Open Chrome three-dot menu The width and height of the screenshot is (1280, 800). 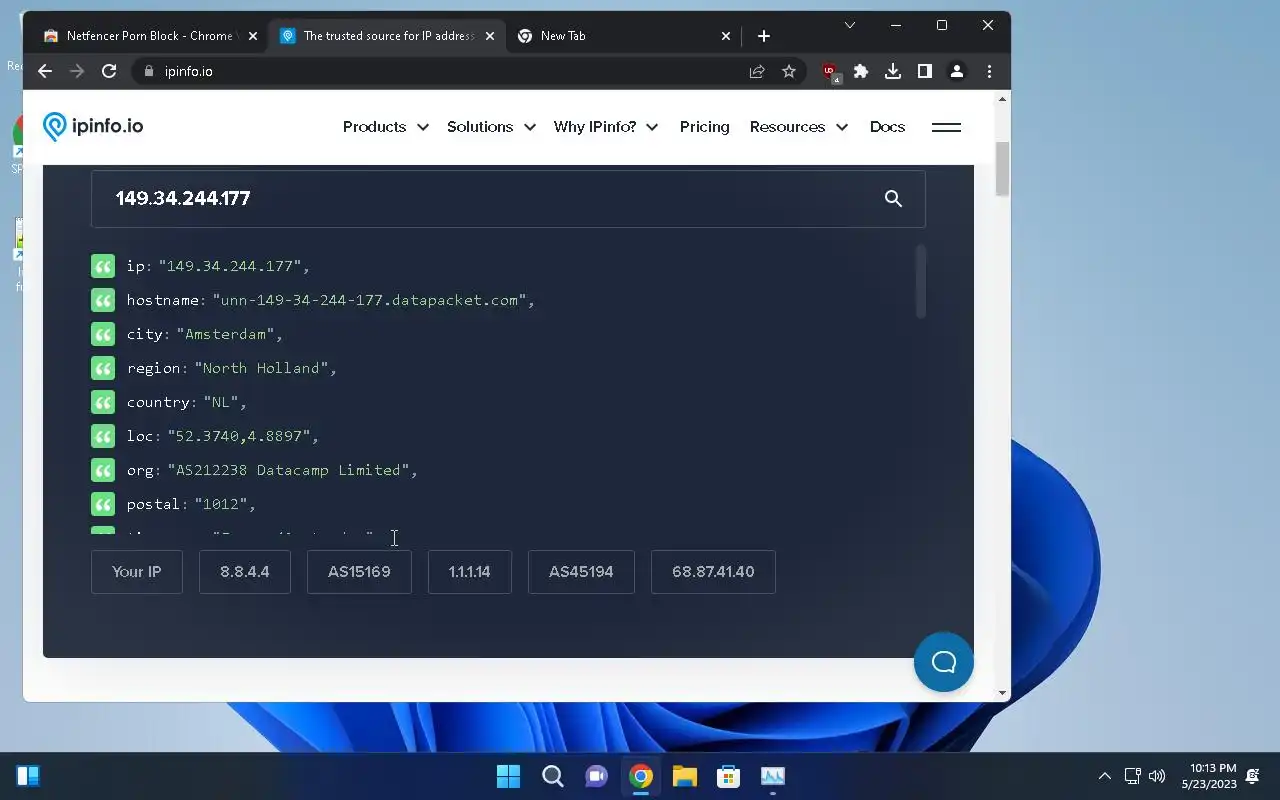989,71
